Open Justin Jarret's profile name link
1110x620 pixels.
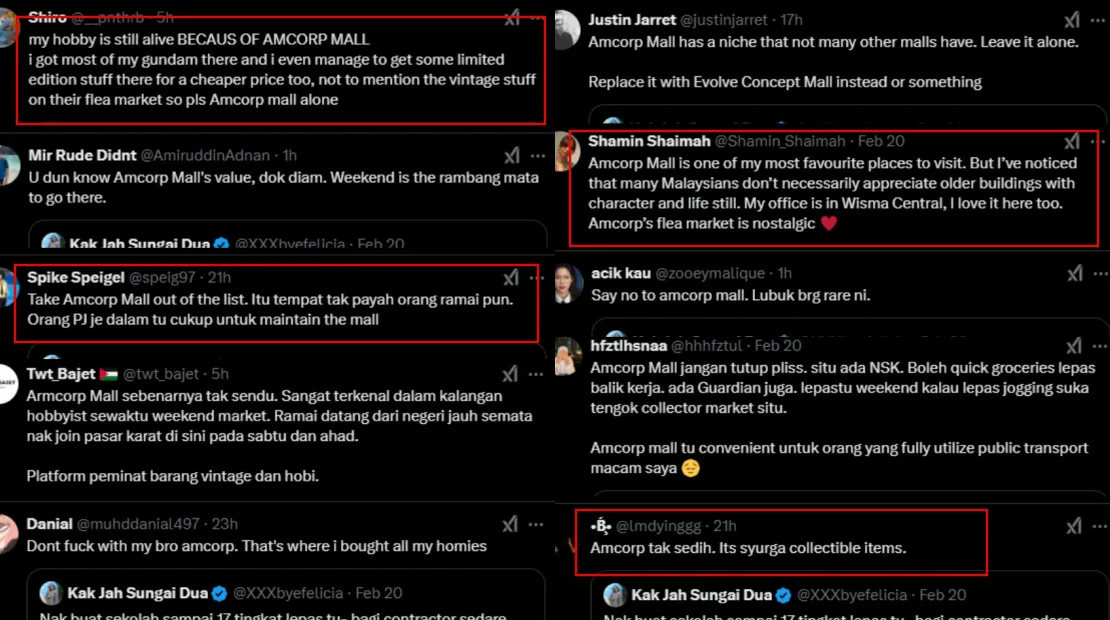[631, 20]
